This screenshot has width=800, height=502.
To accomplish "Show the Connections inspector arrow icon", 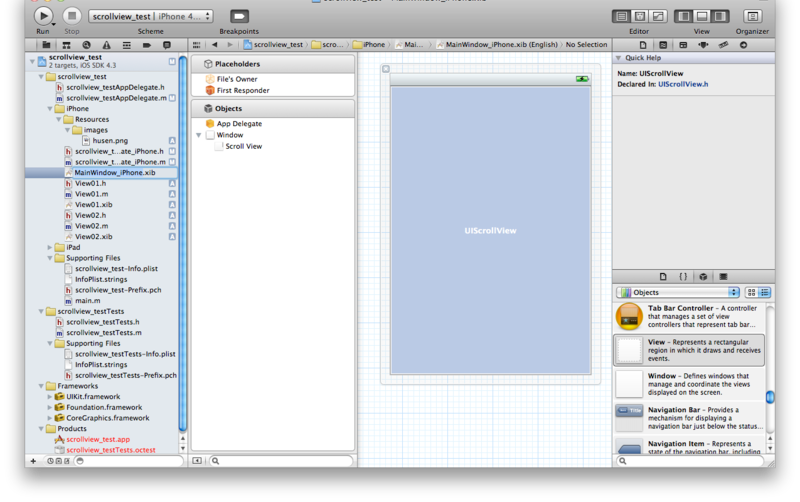I will (743, 45).
